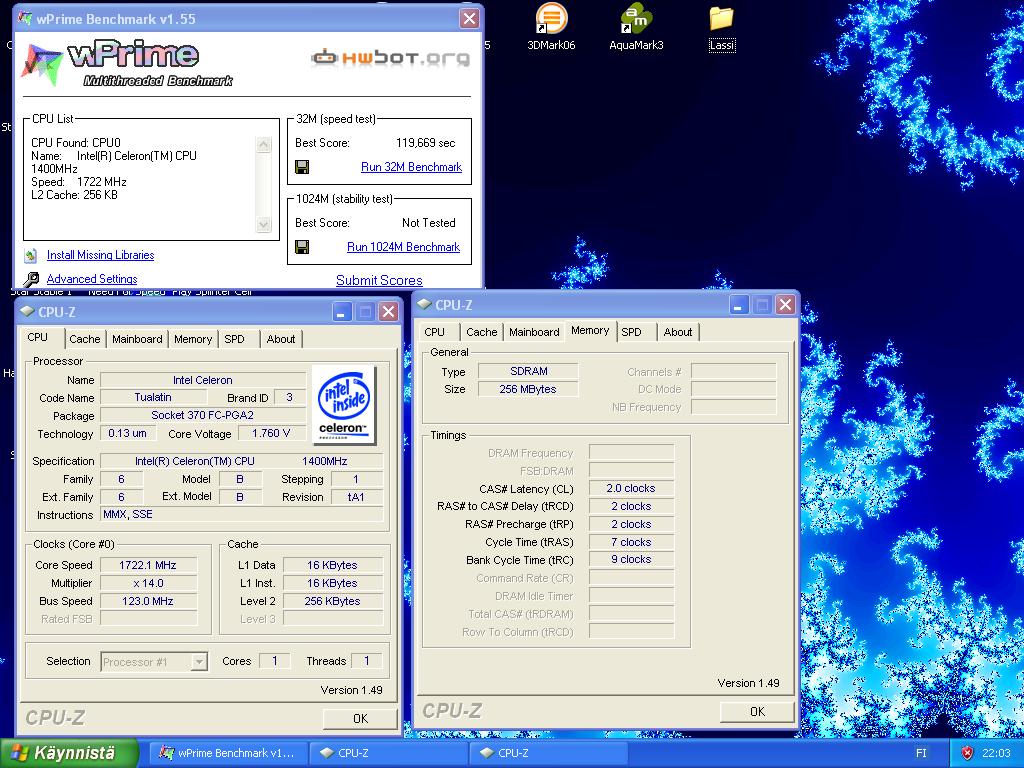The width and height of the screenshot is (1024, 768).
Task: Click the save icon for 32M score
Action: [302, 167]
